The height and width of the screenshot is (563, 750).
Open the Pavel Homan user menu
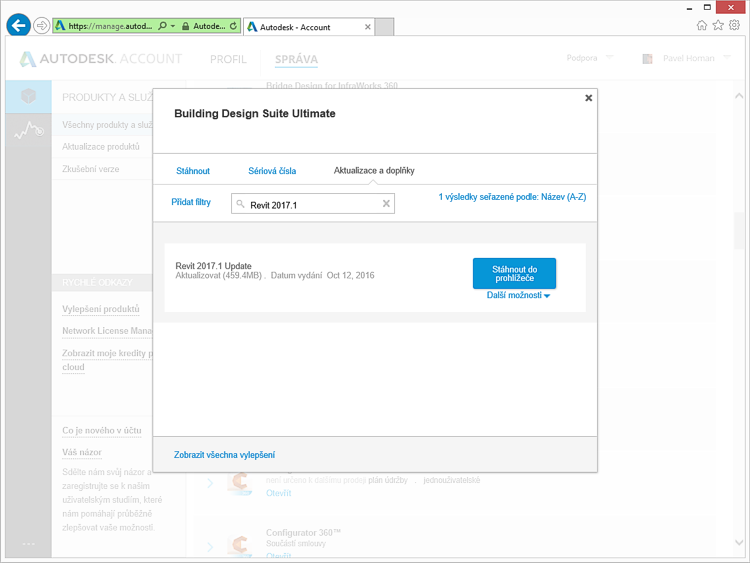click(696, 58)
